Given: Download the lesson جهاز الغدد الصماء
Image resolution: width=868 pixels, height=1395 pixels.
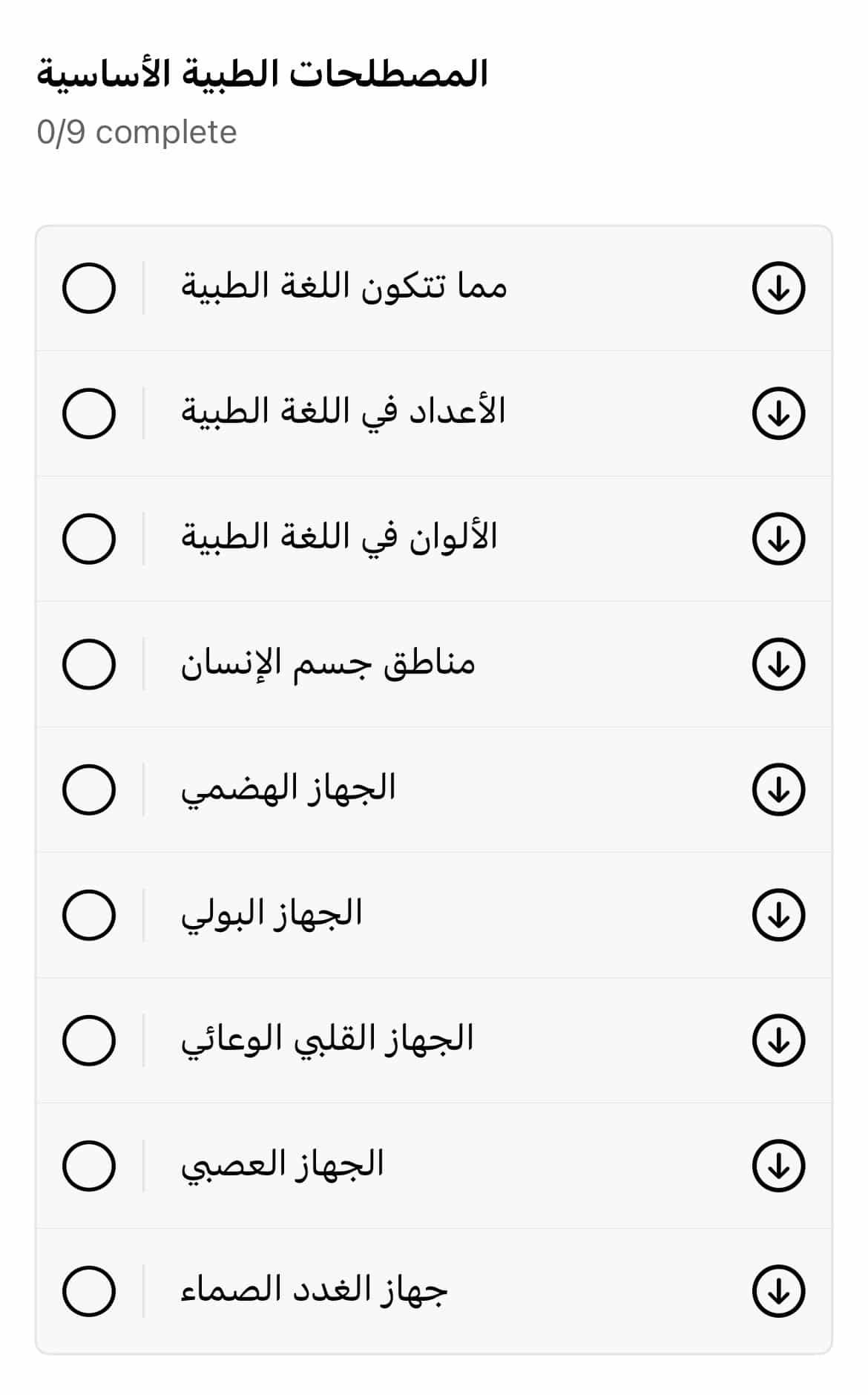Looking at the screenshot, I should click(x=778, y=1291).
